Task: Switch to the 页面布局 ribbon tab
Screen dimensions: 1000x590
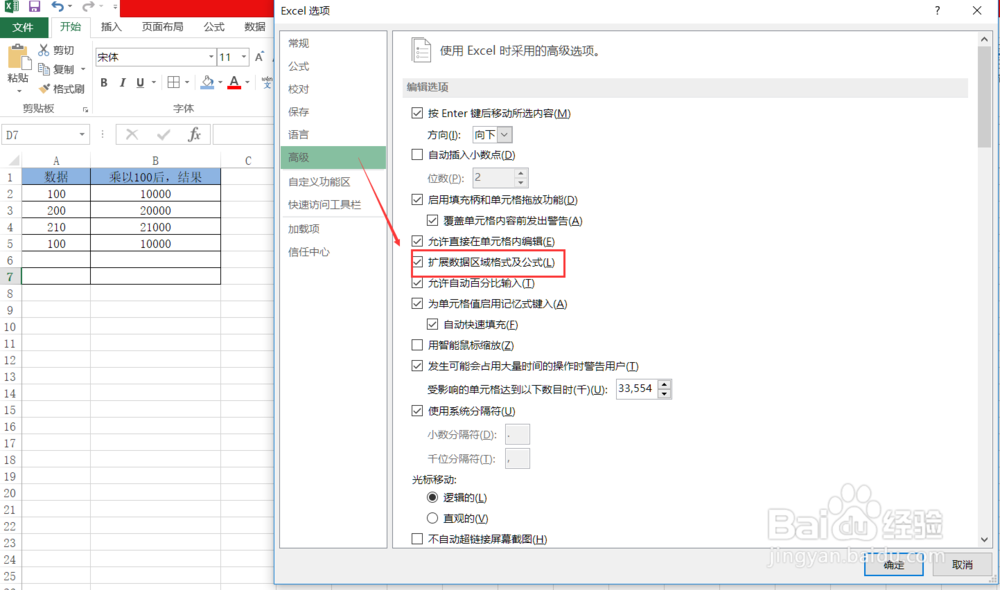Action: click(162, 27)
